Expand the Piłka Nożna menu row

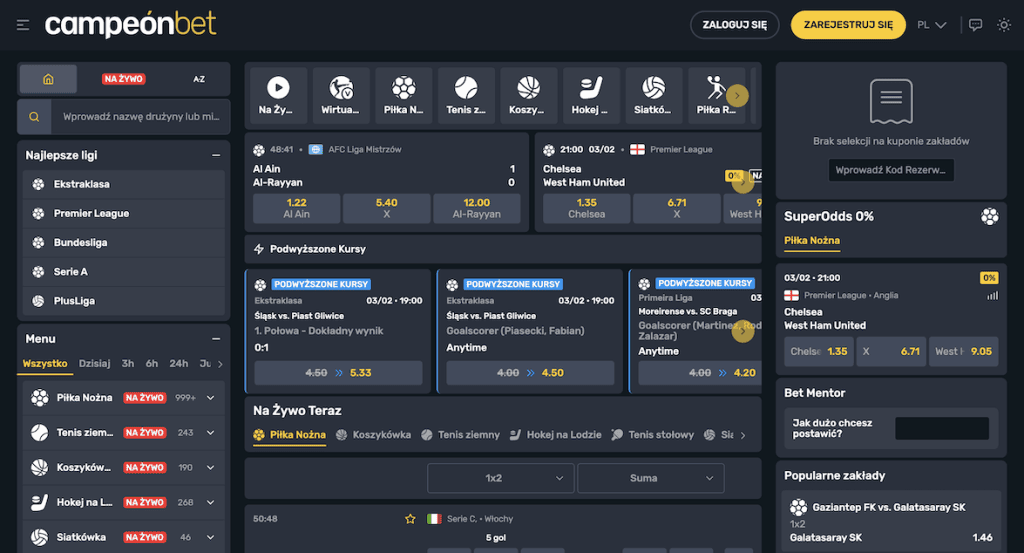pyautogui.click(x=210, y=398)
